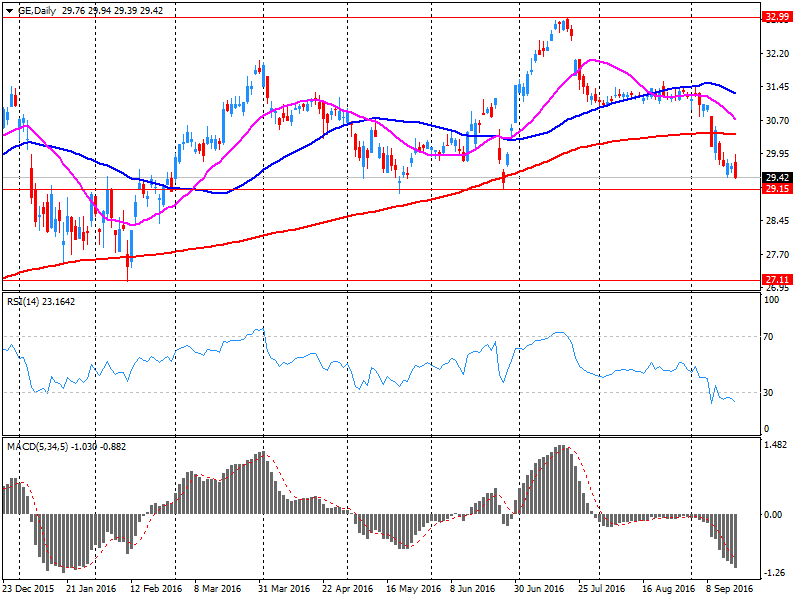Click the 8 Jun 2016 date label
The height and width of the screenshot is (600, 800).
tap(472, 588)
